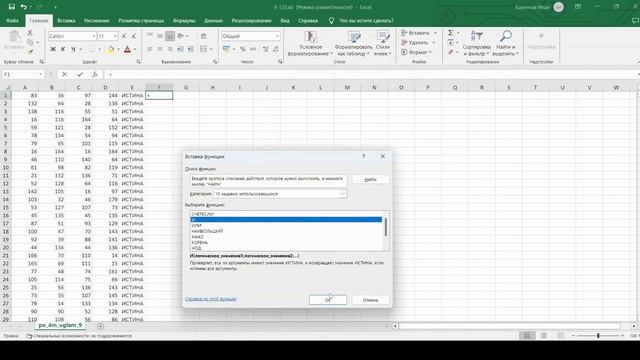Switch to the Формулы tab
The image size is (640, 360).
tap(184, 20)
